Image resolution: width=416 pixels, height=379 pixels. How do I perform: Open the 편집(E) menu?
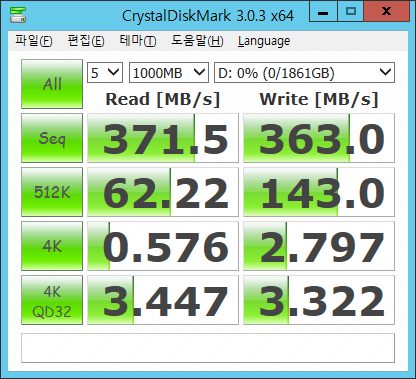click(x=86, y=41)
